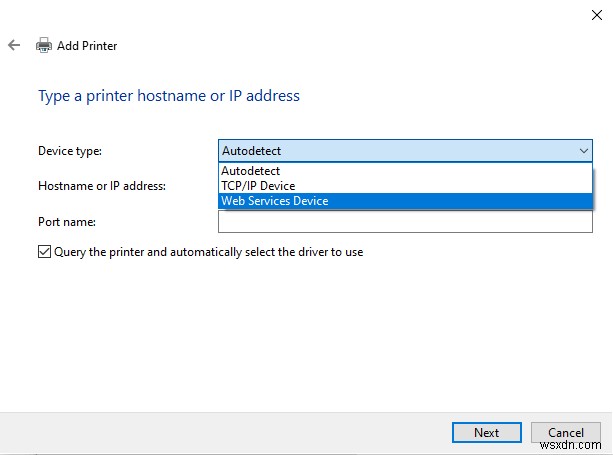The image size is (613, 455).
Task: Click the empty title bar area
Action: pos(300,14)
